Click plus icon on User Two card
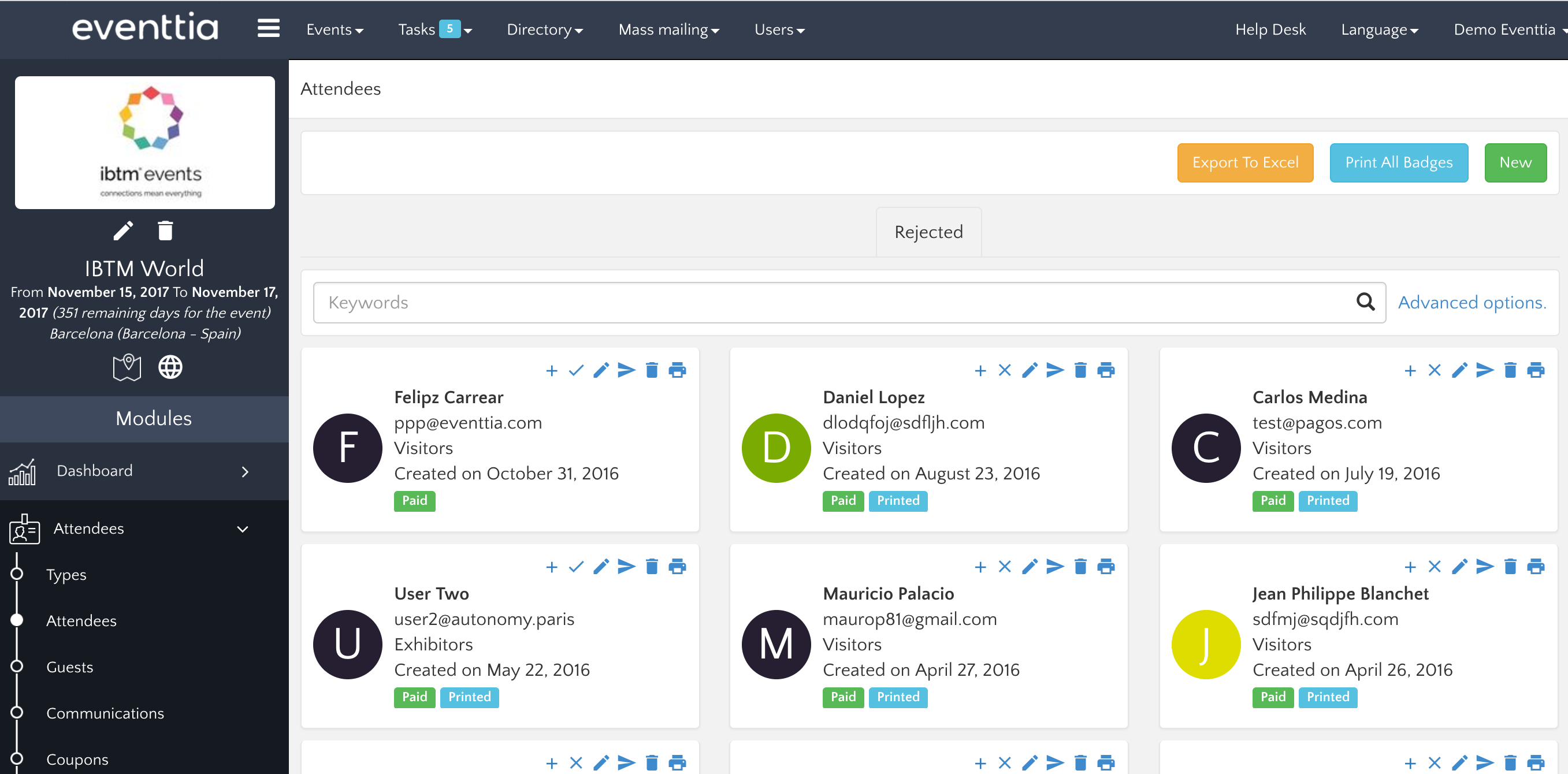 pos(552,567)
